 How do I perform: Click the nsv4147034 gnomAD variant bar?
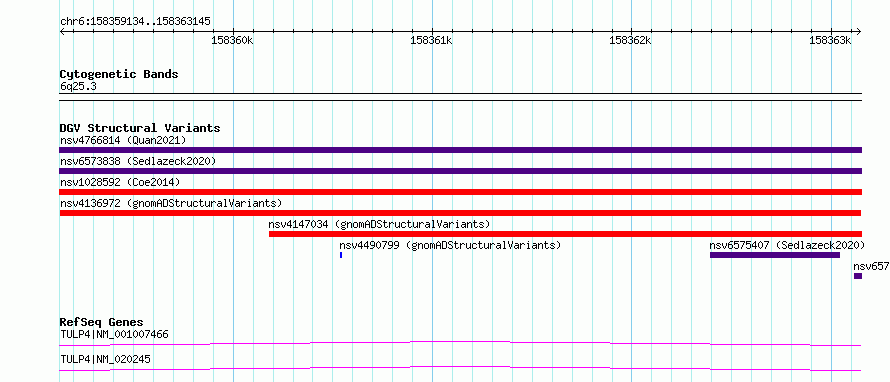click(x=565, y=234)
